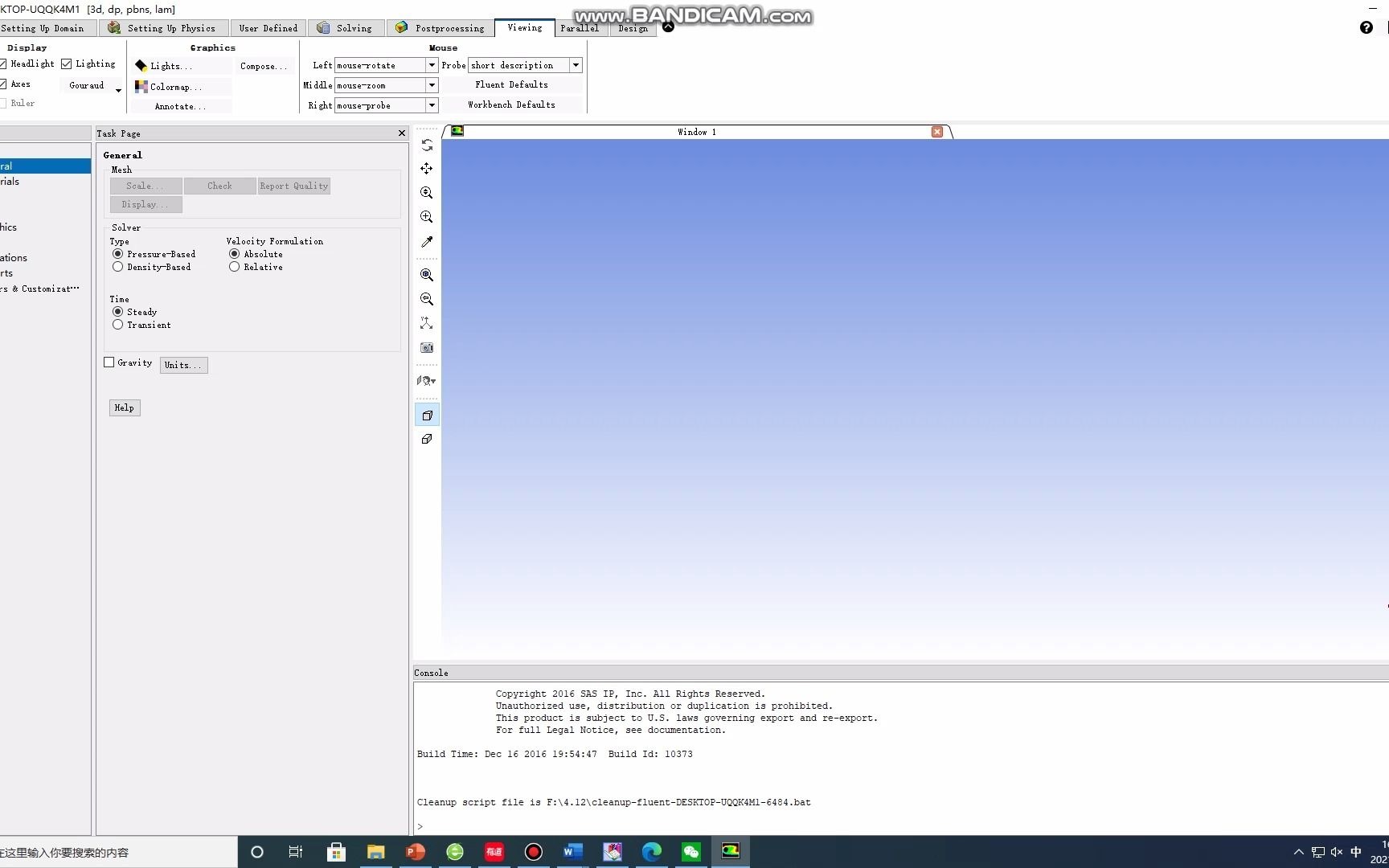Open the Middle mouse button dropdown

tap(432, 85)
